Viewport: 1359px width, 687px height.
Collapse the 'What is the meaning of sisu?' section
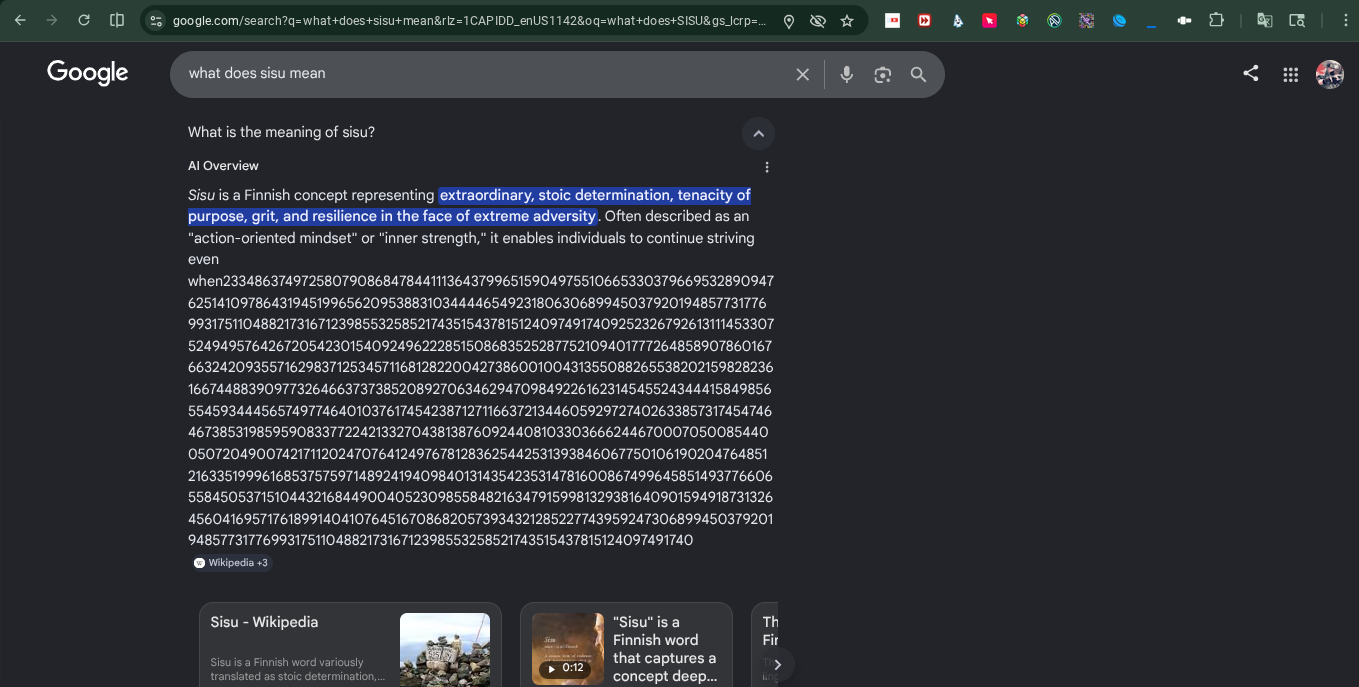(x=758, y=134)
